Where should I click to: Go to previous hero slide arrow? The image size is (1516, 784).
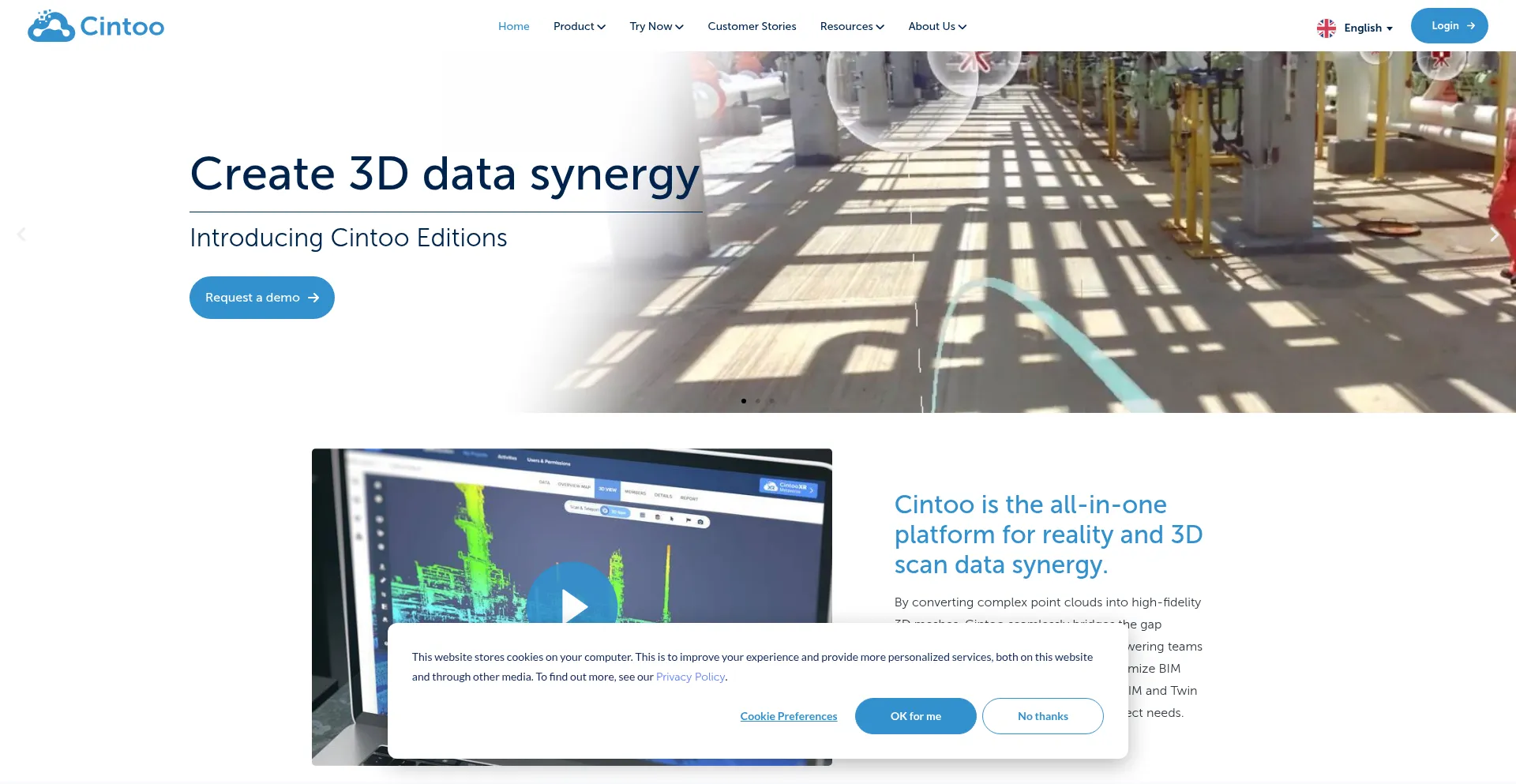point(21,234)
